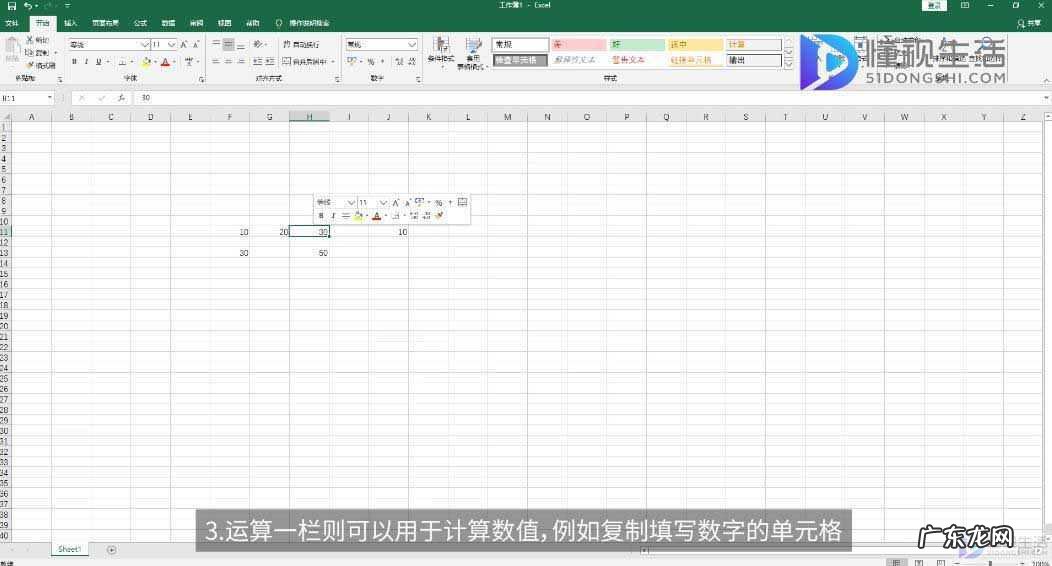Click the accounting currency format icon
Viewport: 1052px width, 566px height.
[352, 62]
